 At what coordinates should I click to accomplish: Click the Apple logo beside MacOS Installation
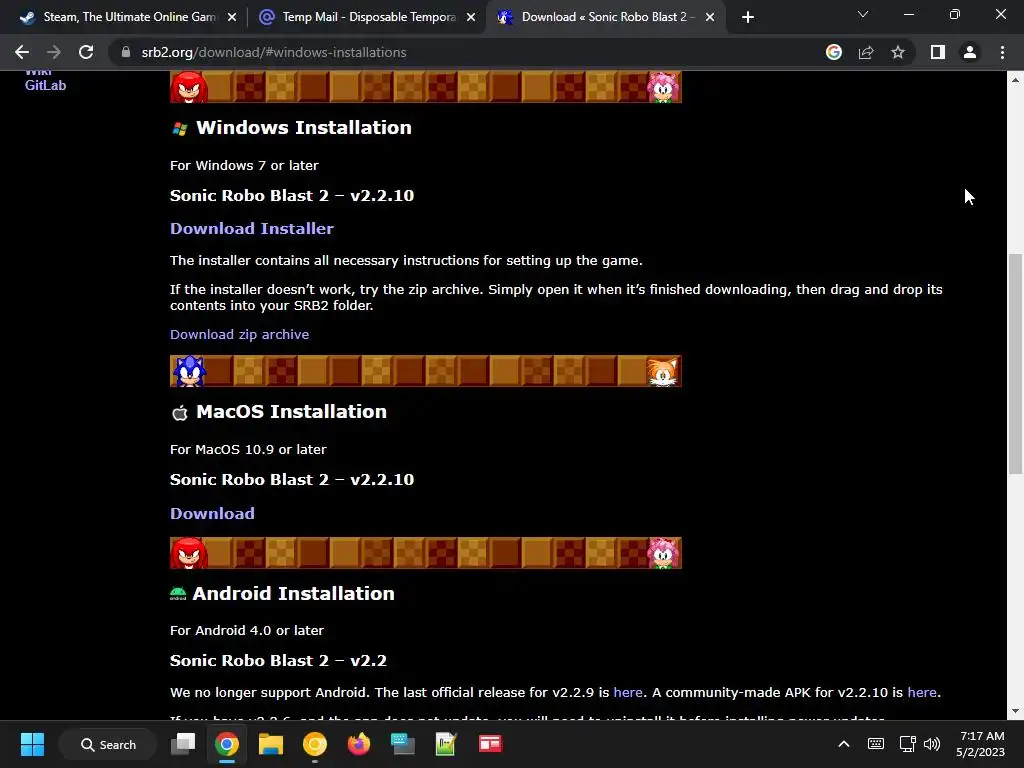tap(180, 413)
